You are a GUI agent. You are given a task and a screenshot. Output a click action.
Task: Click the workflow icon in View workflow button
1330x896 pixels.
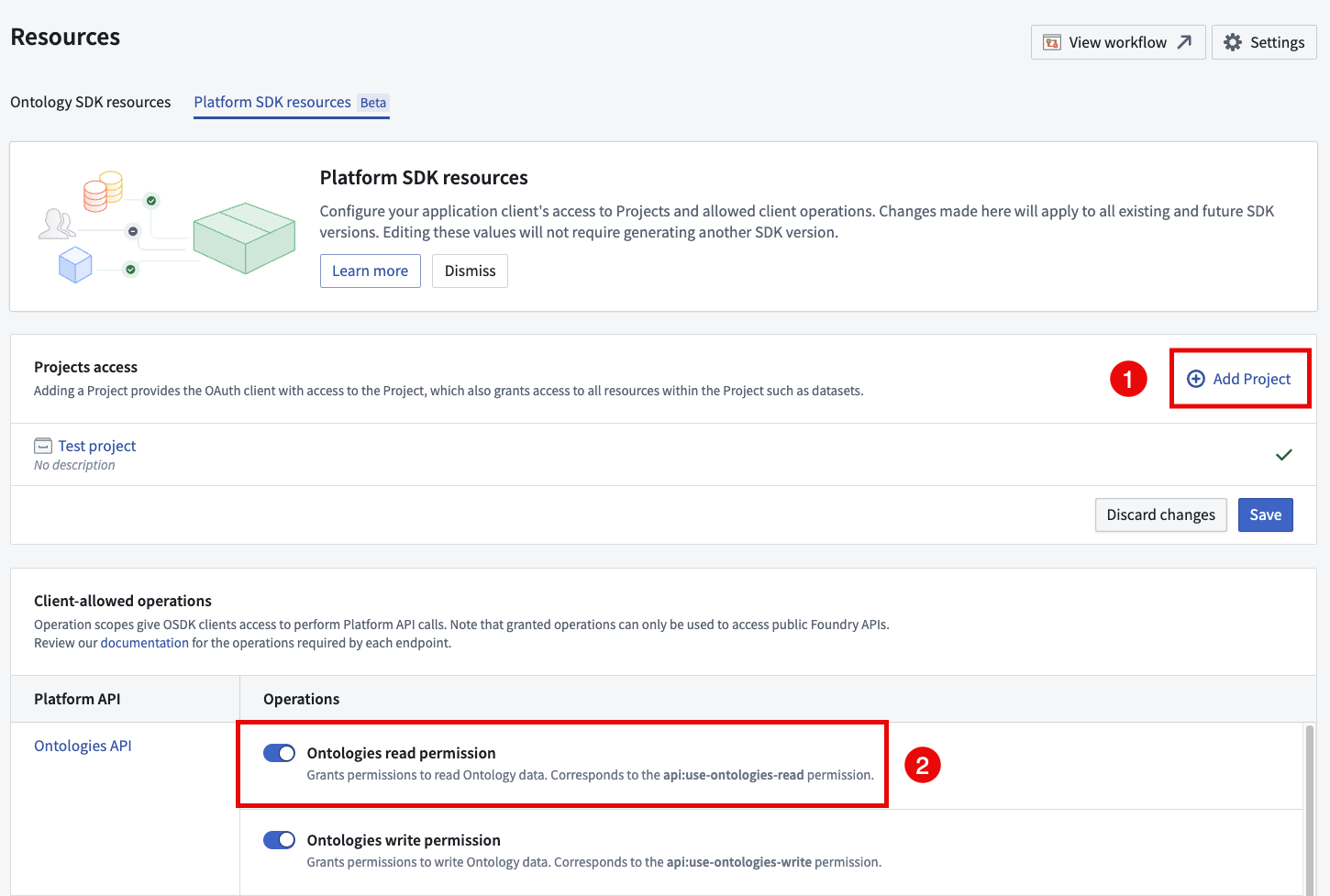1052,41
